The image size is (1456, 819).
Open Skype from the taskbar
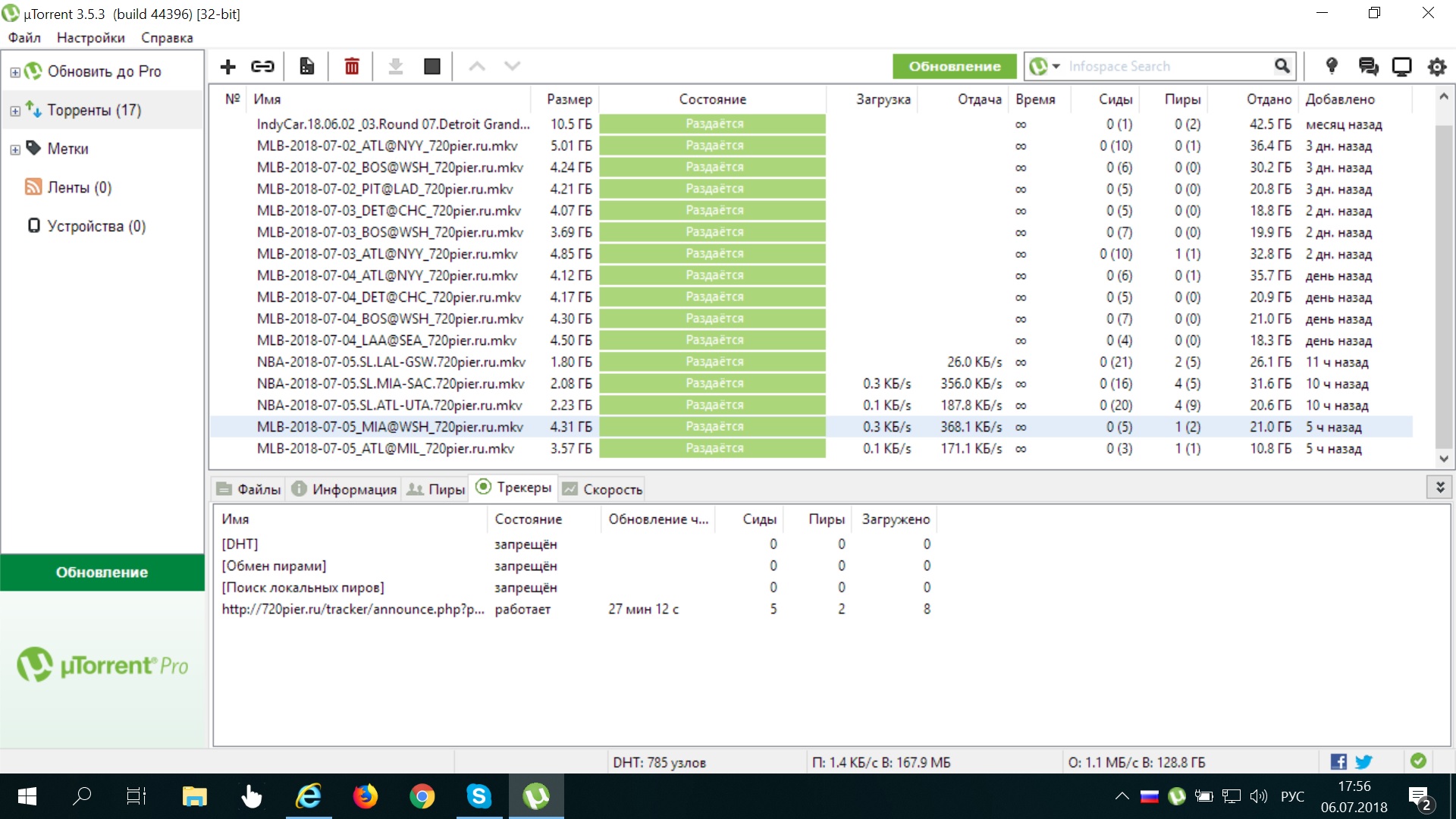(479, 796)
